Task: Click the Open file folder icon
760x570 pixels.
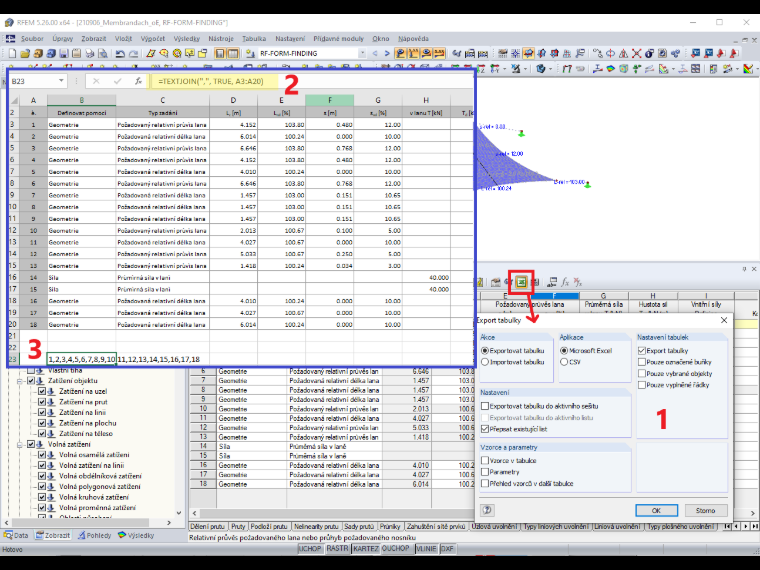Action: [x=25, y=53]
